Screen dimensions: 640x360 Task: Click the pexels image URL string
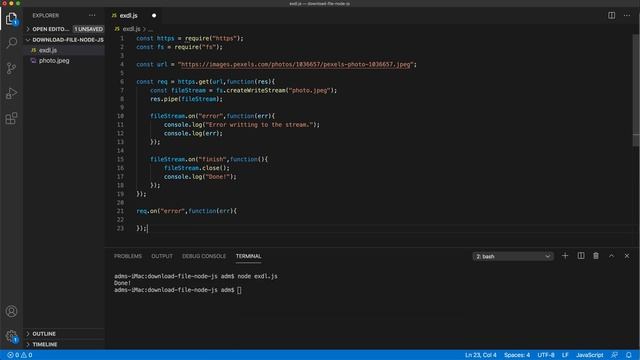296,64
